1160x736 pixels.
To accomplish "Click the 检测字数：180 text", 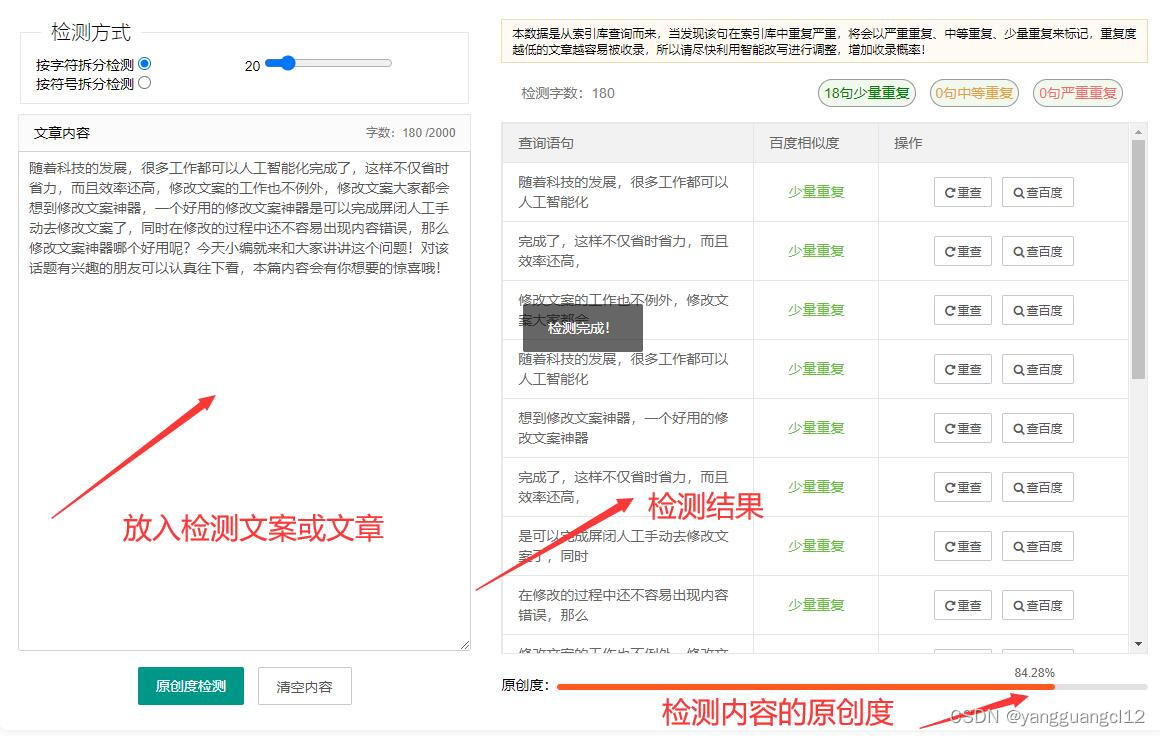I will point(567,93).
